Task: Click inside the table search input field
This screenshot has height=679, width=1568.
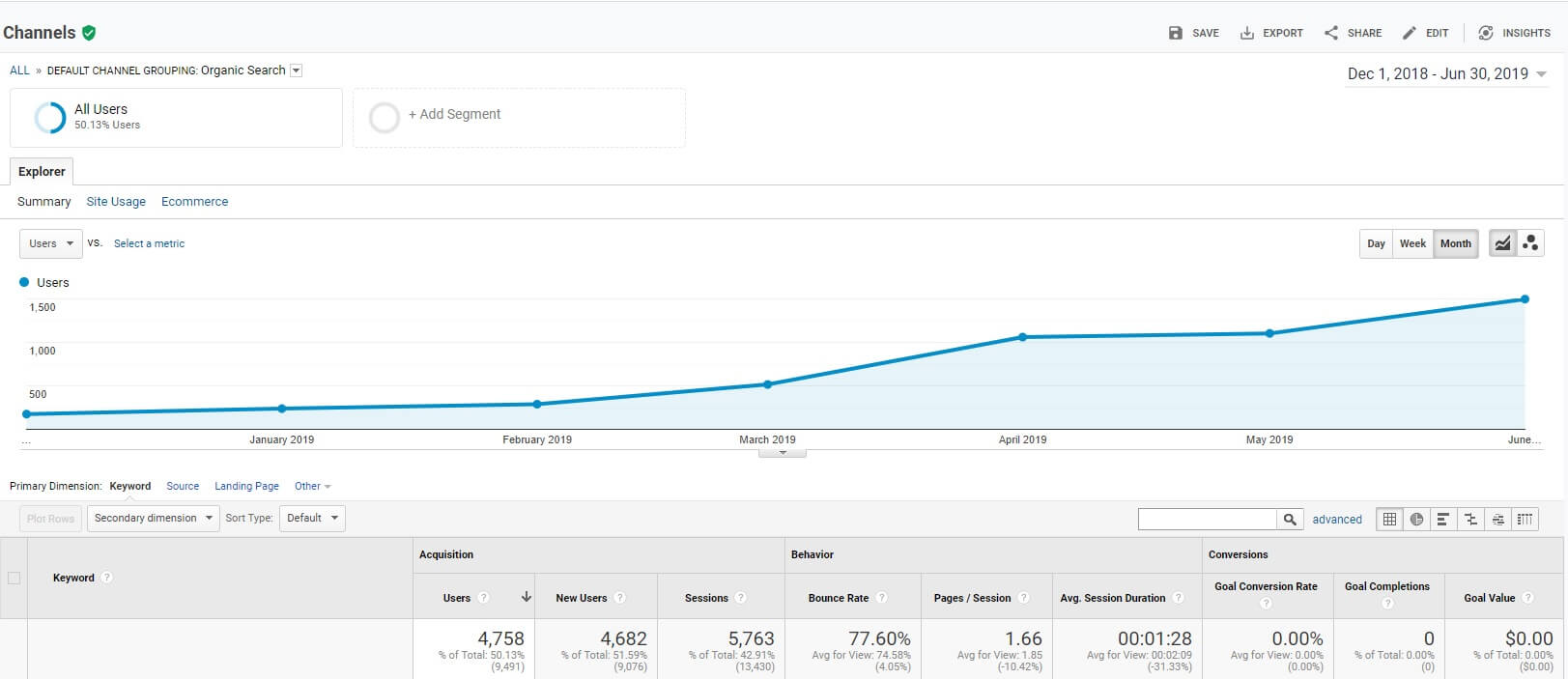Action: pos(1208,520)
